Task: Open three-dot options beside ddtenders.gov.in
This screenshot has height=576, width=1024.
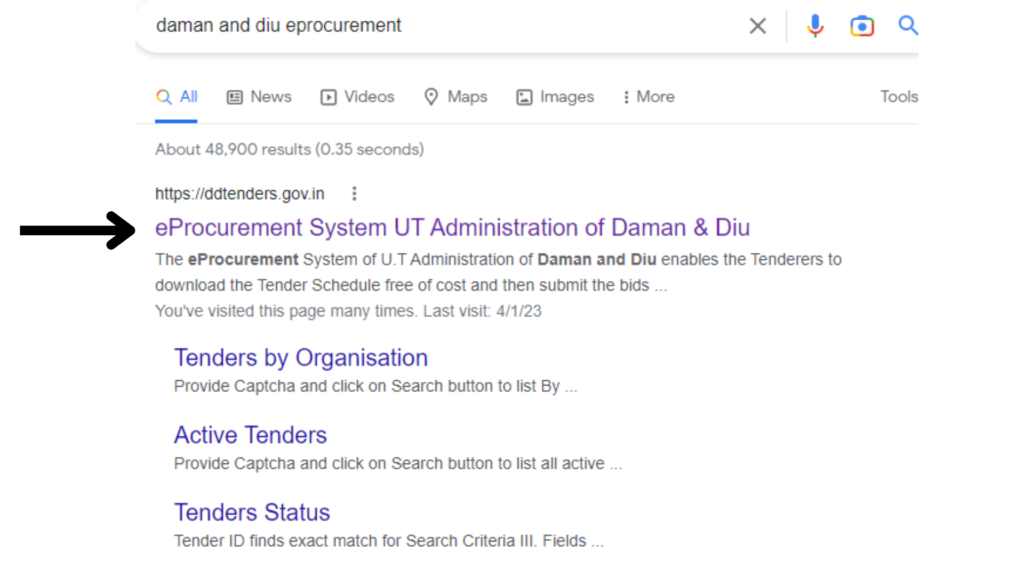Action: pyautogui.click(x=354, y=194)
